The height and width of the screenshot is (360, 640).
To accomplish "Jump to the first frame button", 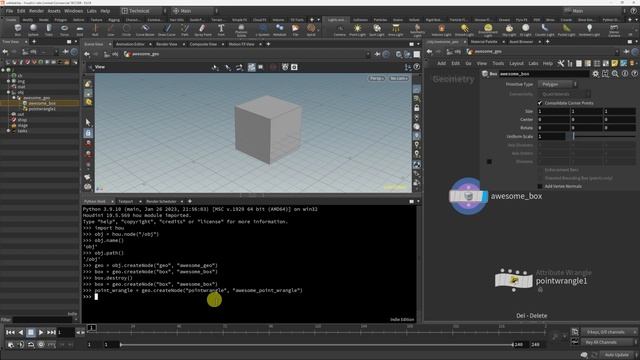I will [x=11, y=333].
